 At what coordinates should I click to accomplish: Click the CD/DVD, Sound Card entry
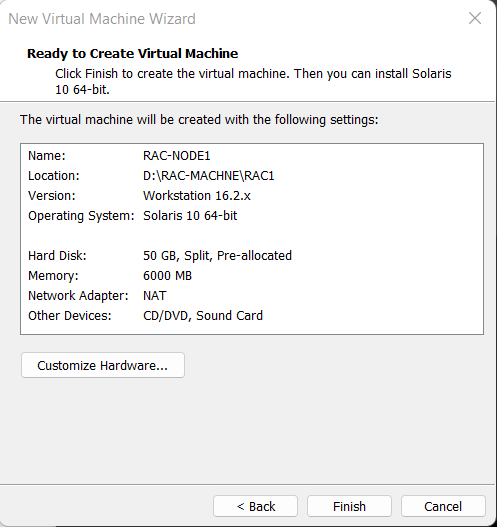tap(203, 316)
